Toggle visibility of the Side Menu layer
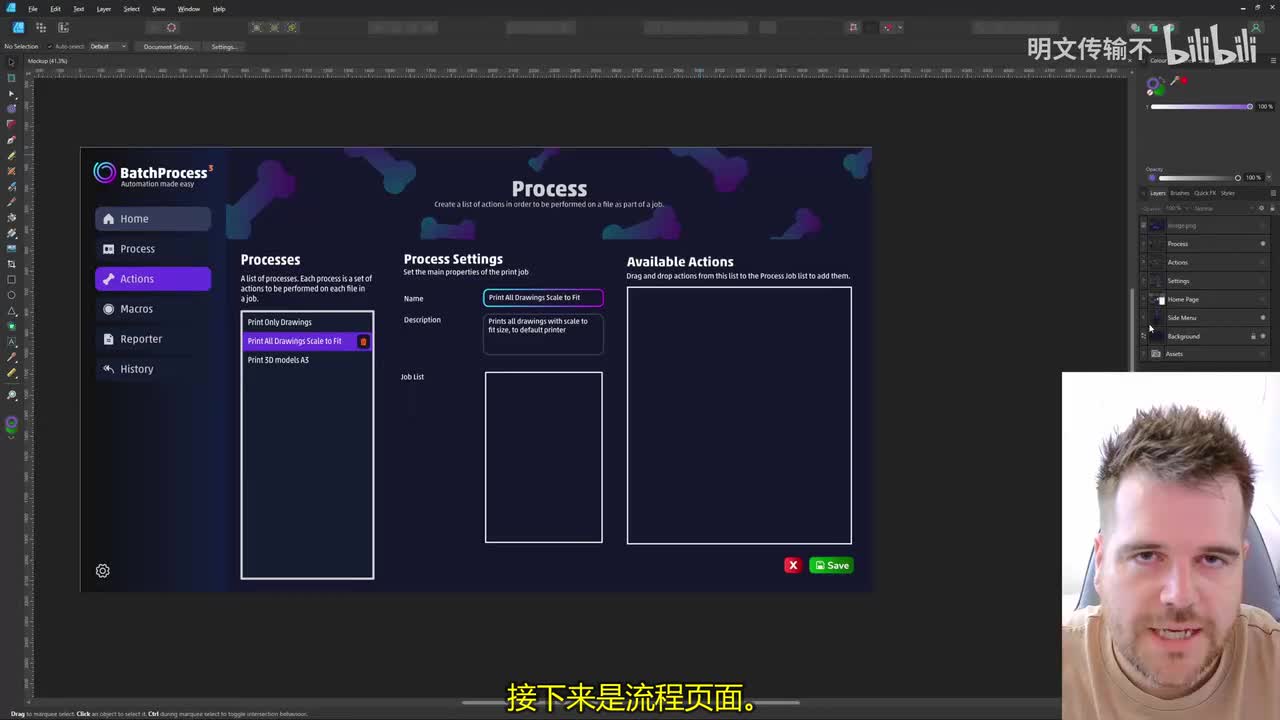The height and width of the screenshot is (720, 1280). 1263,317
